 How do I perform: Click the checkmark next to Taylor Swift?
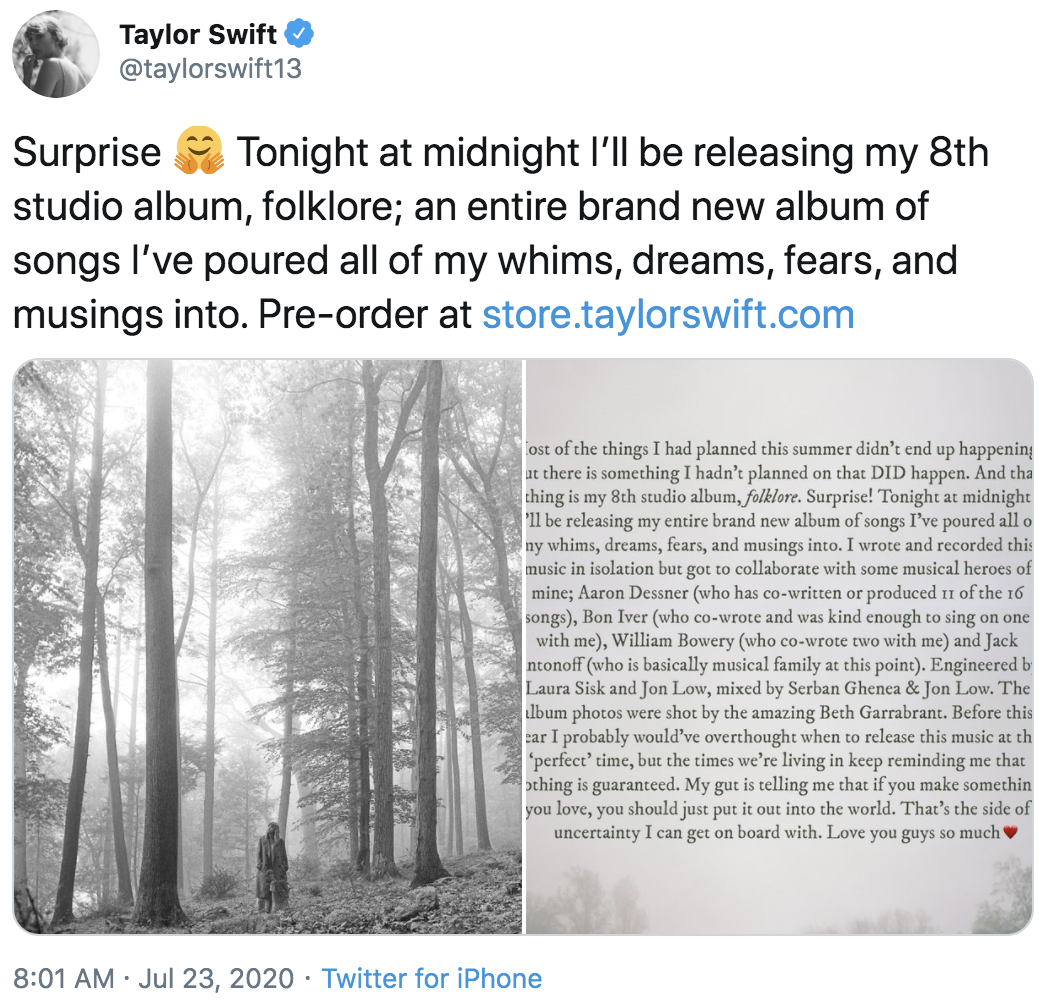tap(298, 33)
